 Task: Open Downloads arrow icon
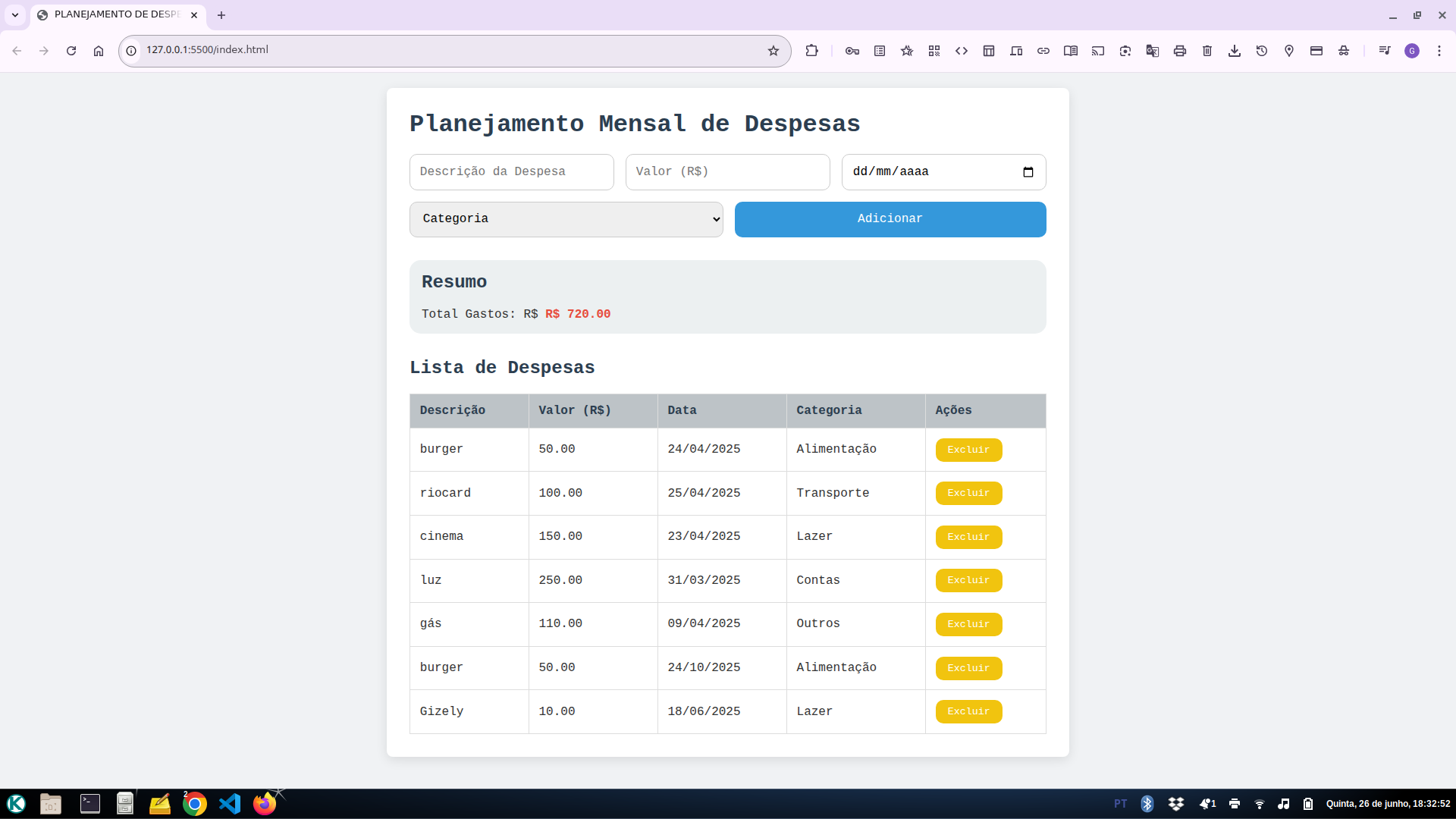1235,51
